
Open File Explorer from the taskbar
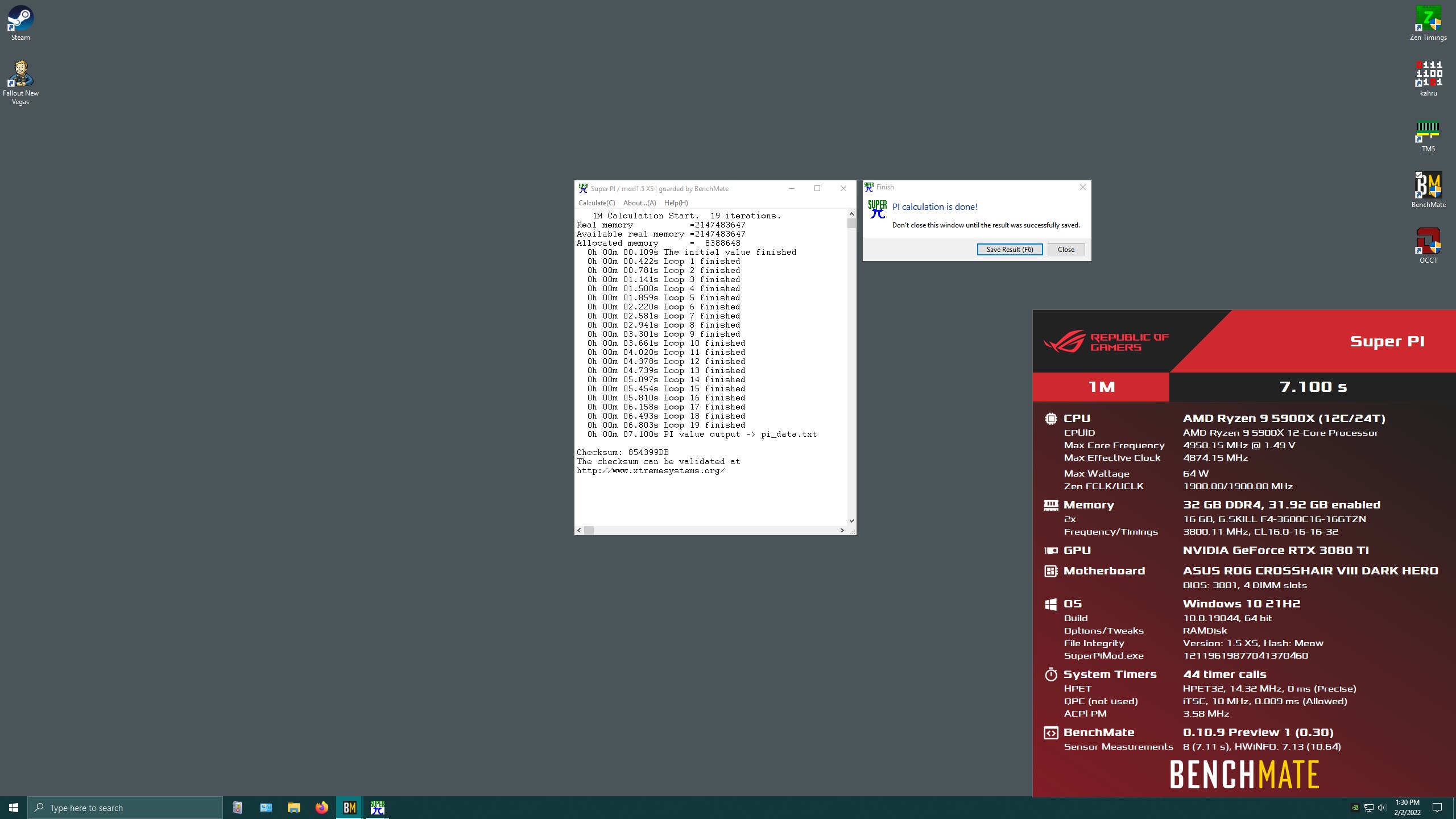tap(293, 808)
